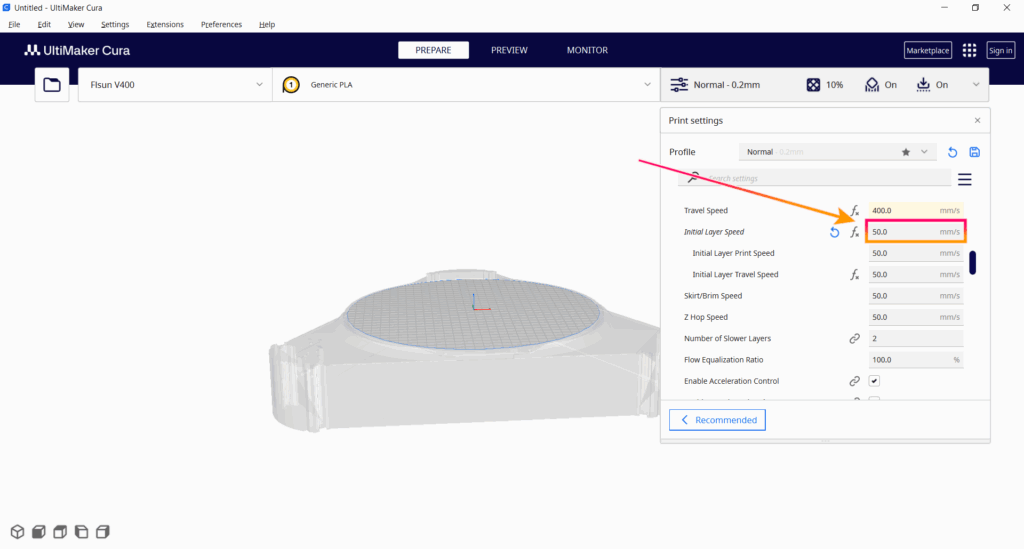Click the print settings sliders icon
The height and width of the screenshot is (549, 1024).
(x=679, y=85)
